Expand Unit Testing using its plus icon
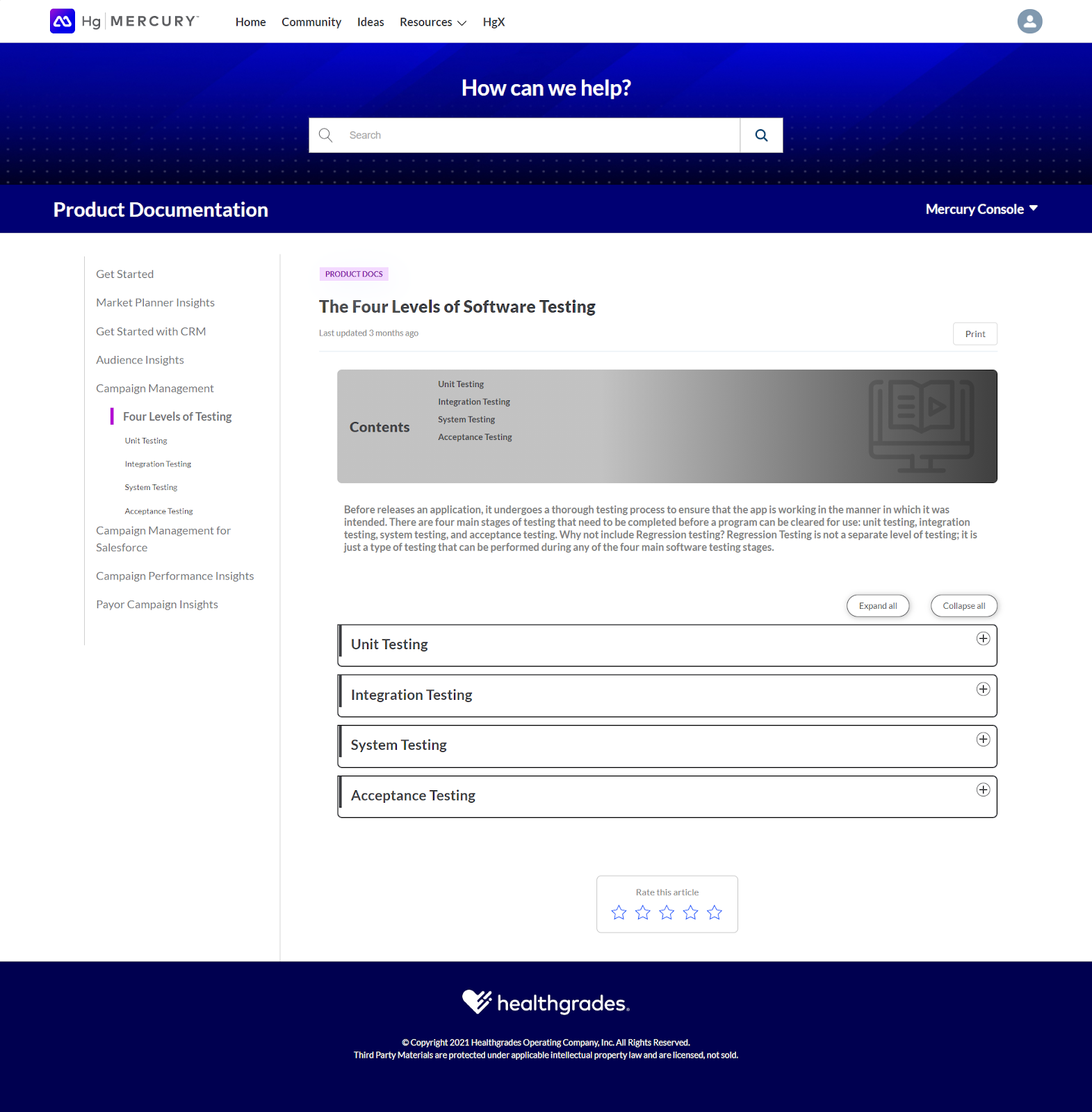 (983, 639)
